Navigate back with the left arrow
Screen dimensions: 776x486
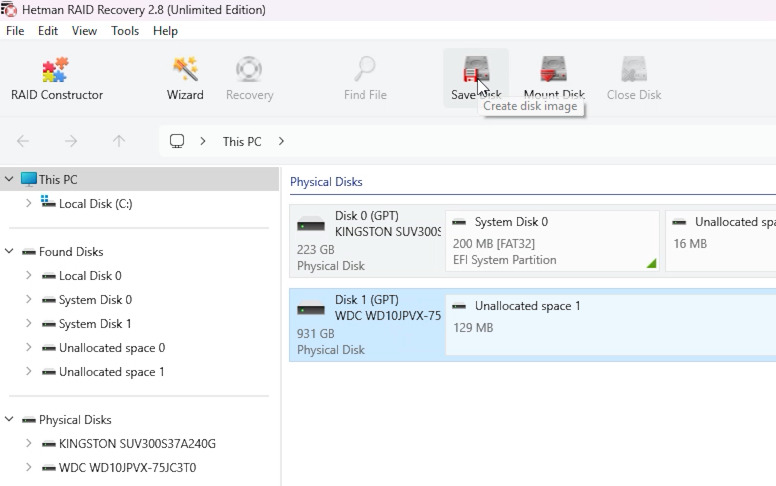(23, 142)
